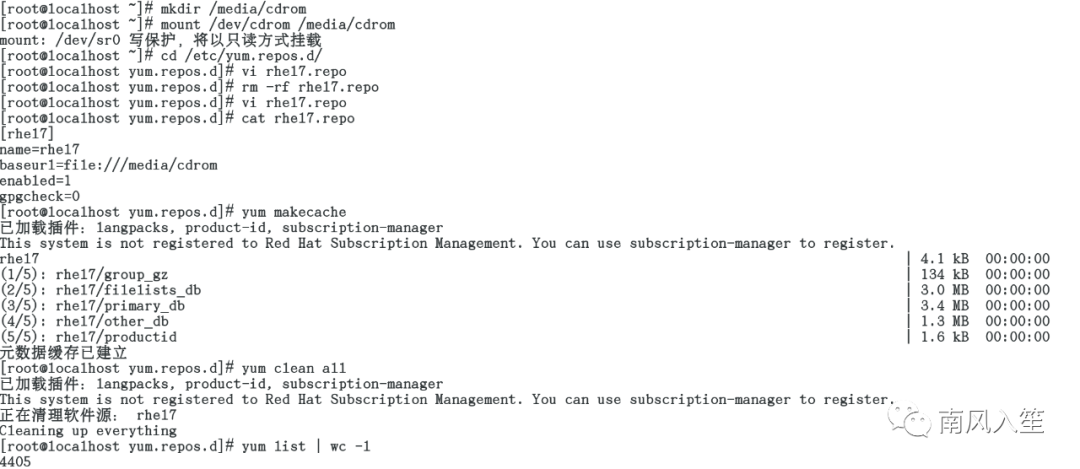Click the baseurl=file:///media/cdrom line
The image size is (1080, 469).
[109, 165]
